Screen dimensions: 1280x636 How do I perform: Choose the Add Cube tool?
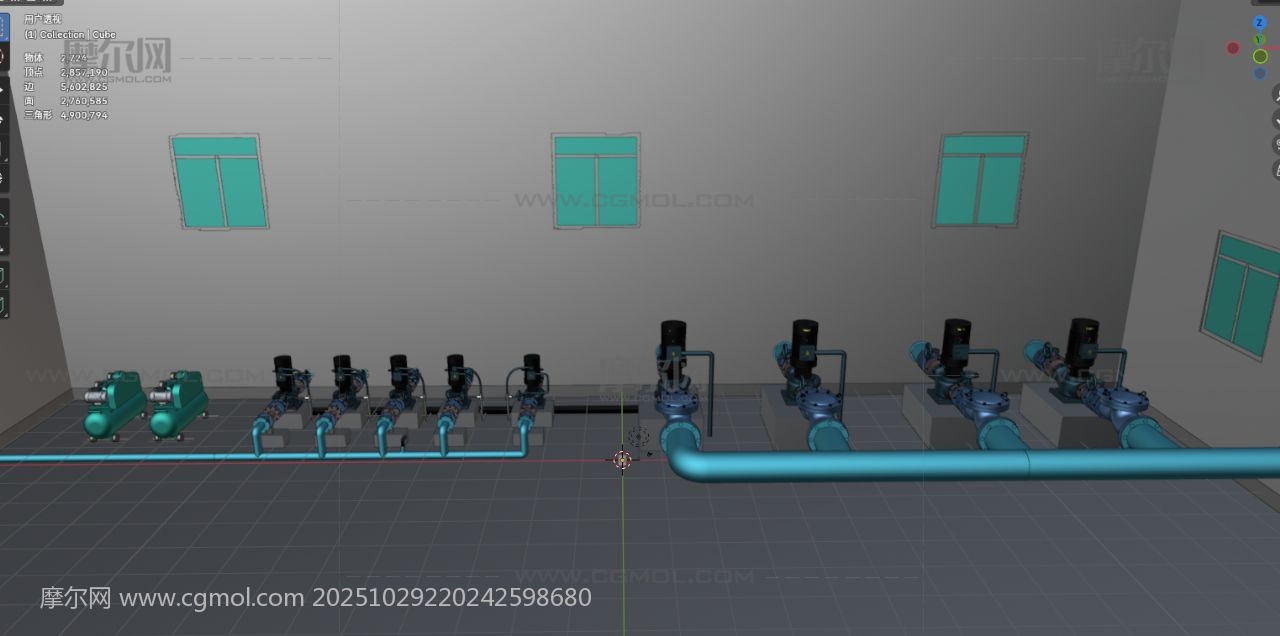tap(3, 274)
